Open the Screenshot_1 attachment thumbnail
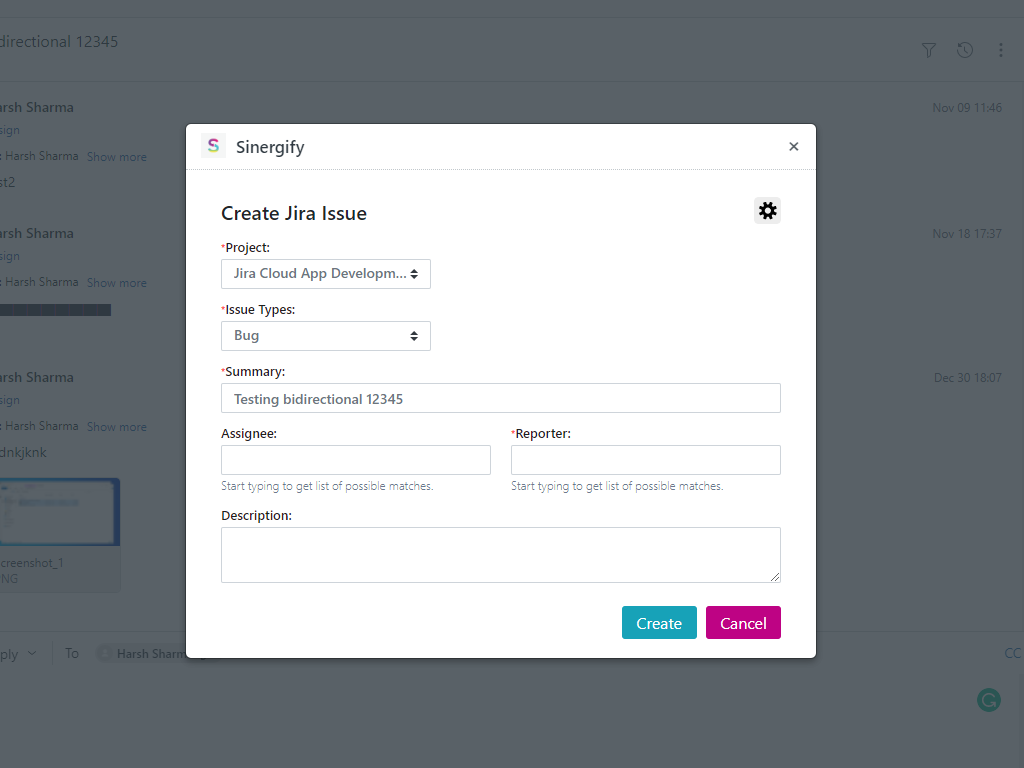The image size is (1024, 768). click(60, 512)
